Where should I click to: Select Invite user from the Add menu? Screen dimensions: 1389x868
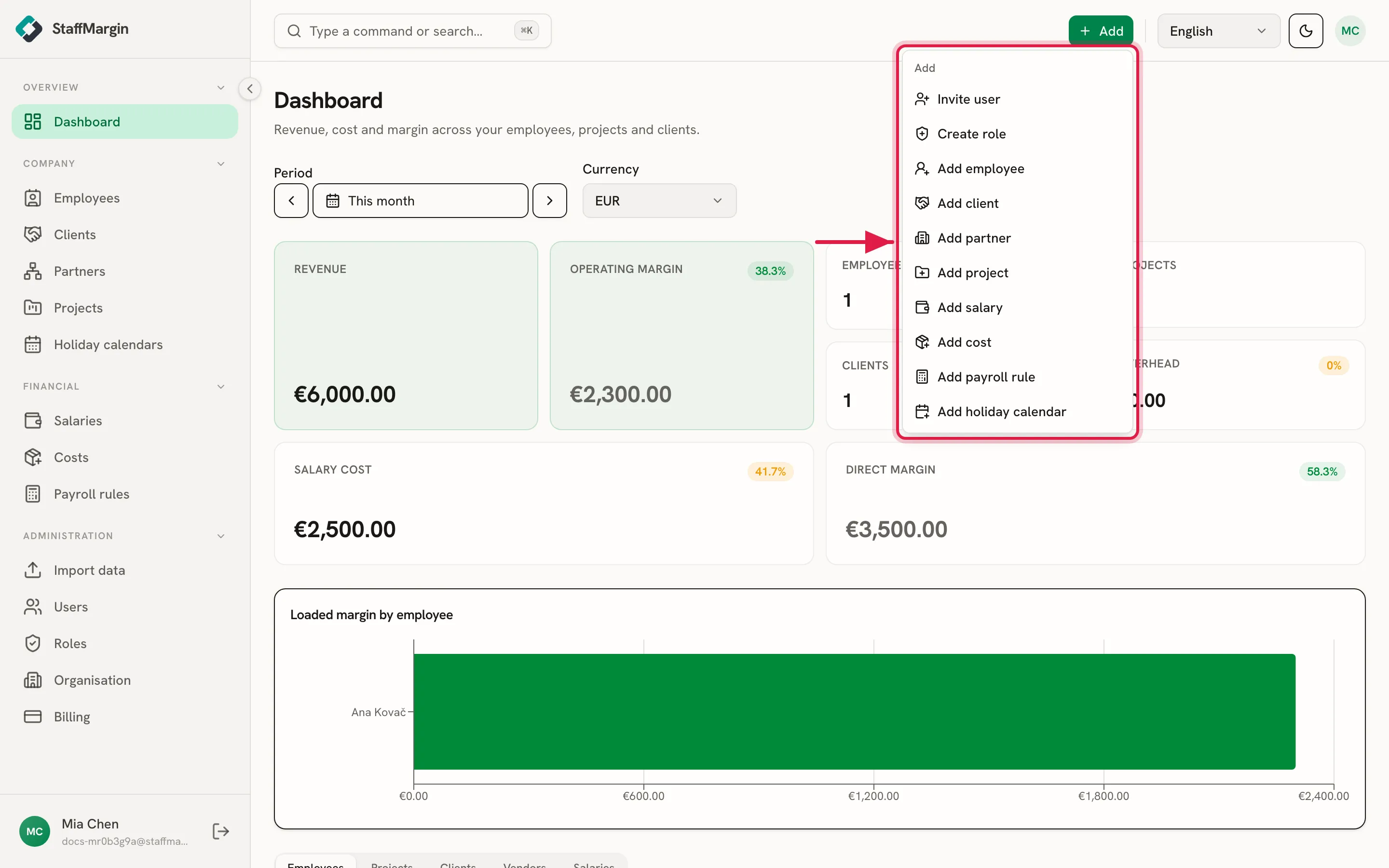pyautogui.click(x=1017, y=99)
